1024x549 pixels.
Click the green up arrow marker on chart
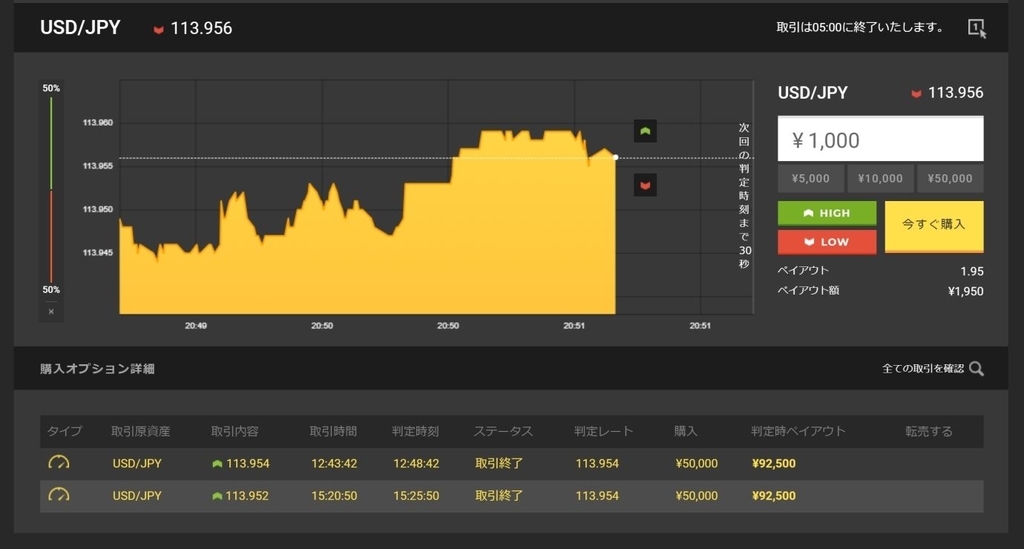tap(645, 131)
